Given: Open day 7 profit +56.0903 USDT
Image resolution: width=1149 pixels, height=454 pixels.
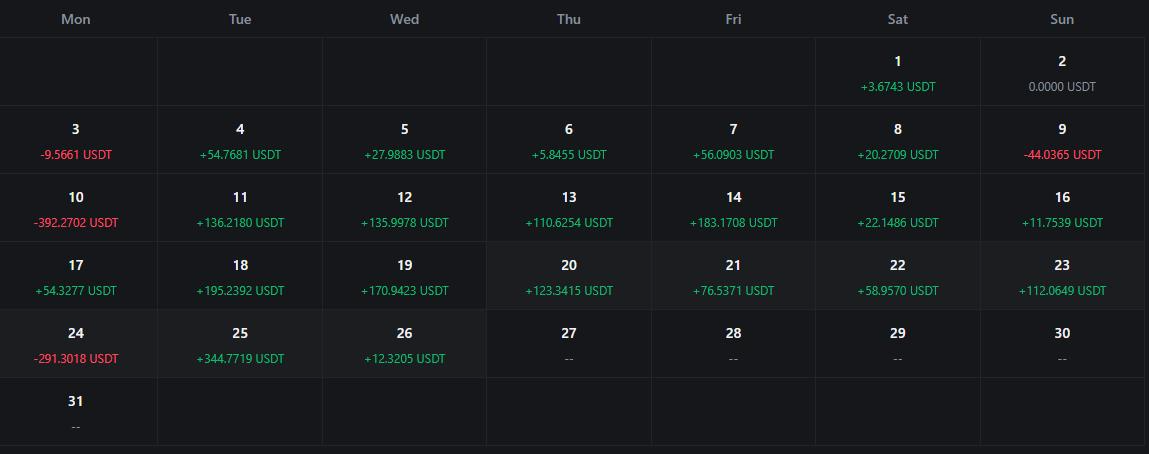Looking at the screenshot, I should 733,140.
